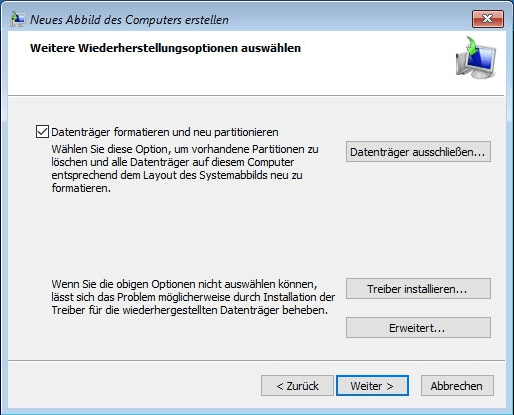Click the window title 'Neues Abbild des Computers erstellen'
The height and width of the screenshot is (415, 514).
pyautogui.click(x=129, y=20)
